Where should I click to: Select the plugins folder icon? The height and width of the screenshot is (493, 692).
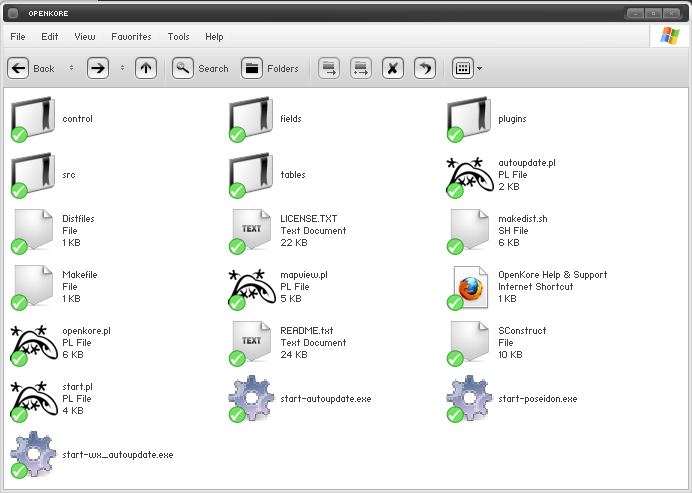point(469,119)
